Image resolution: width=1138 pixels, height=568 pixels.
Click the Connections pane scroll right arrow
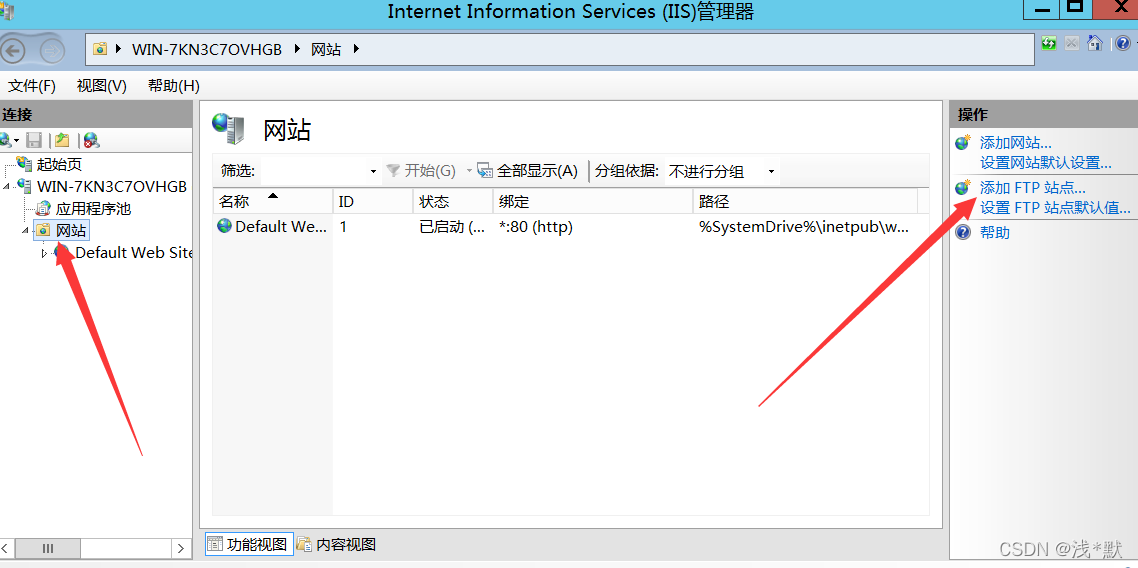point(181,548)
